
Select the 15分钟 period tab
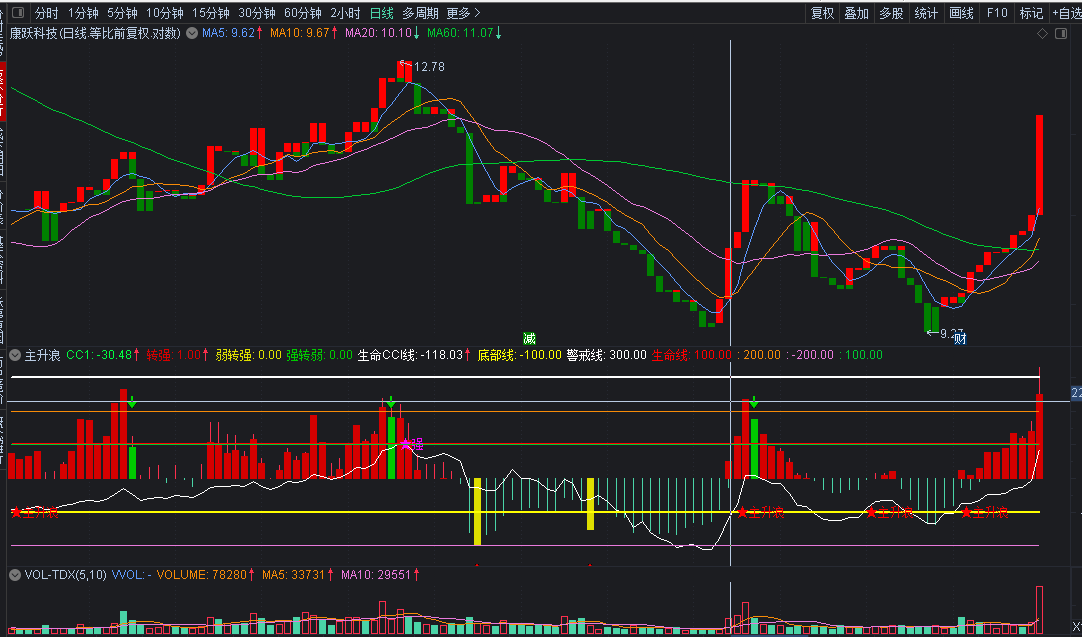point(210,13)
